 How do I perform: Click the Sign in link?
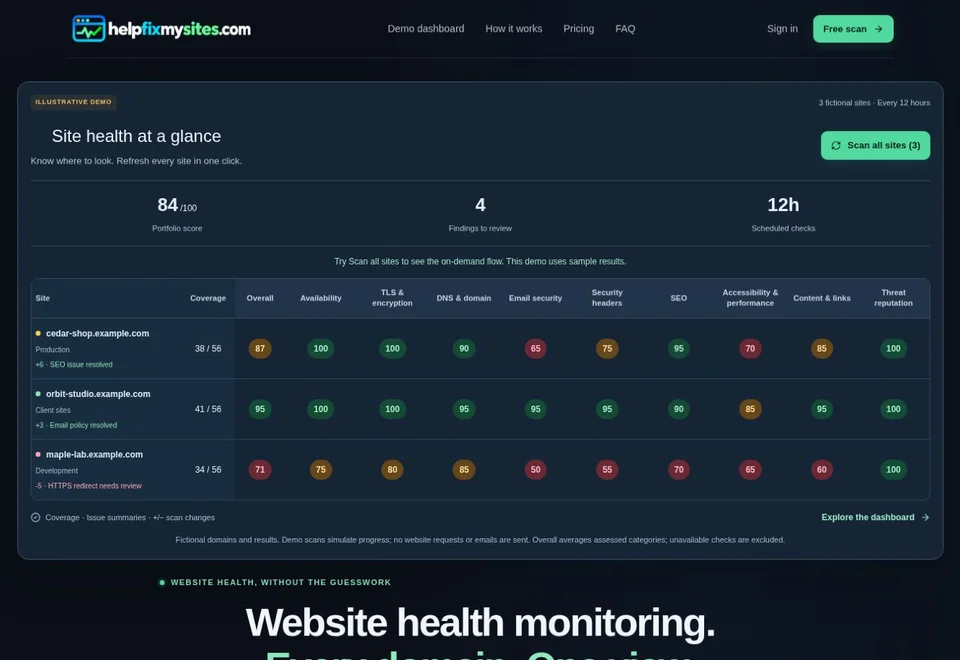coord(782,29)
